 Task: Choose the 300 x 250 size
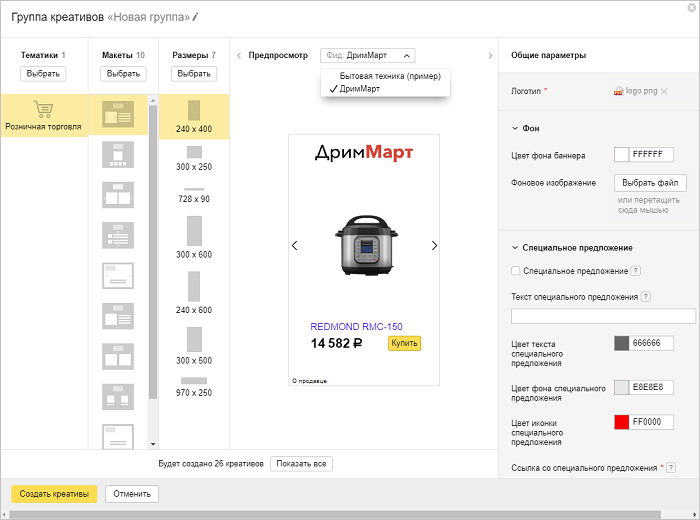click(194, 158)
